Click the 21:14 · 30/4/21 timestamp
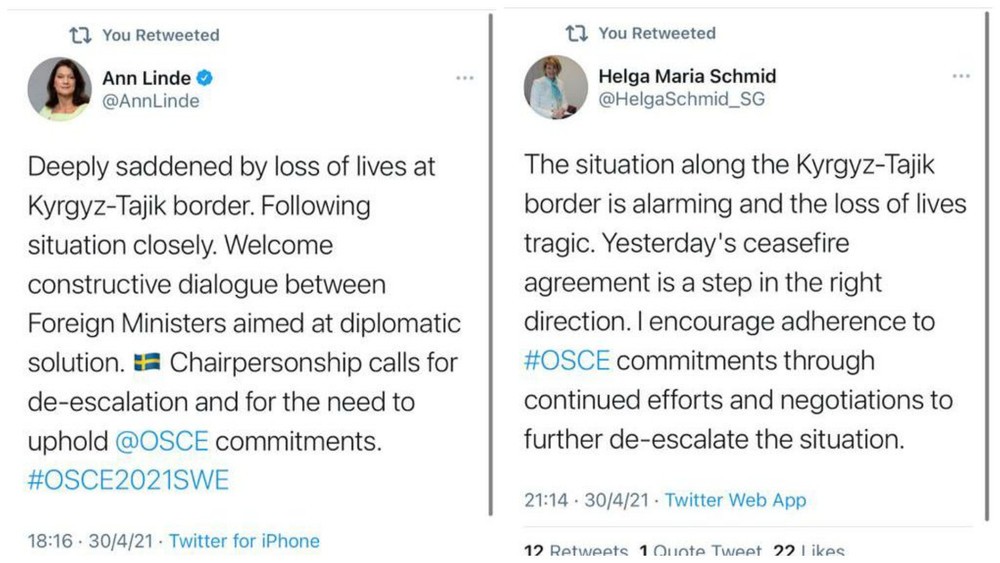This screenshot has width=1000, height=563. pos(588,500)
